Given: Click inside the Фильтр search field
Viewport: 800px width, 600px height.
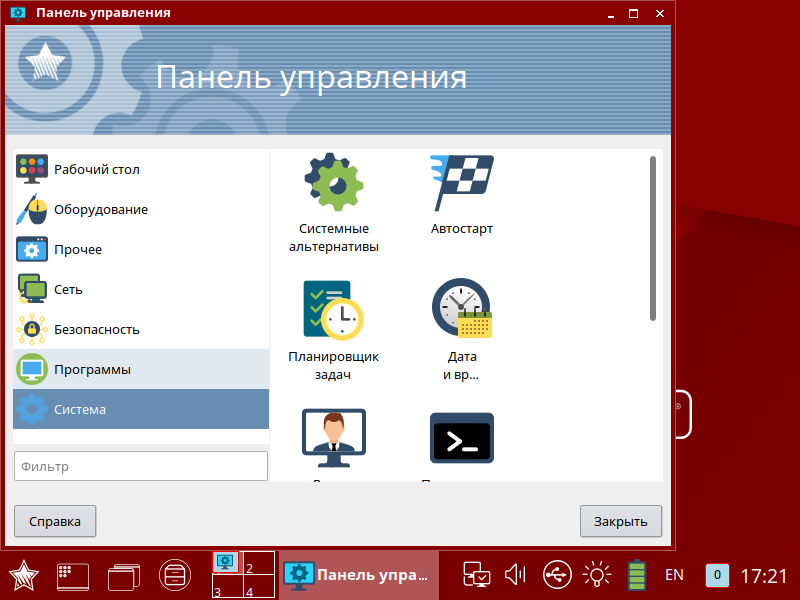Looking at the screenshot, I should click(140, 466).
